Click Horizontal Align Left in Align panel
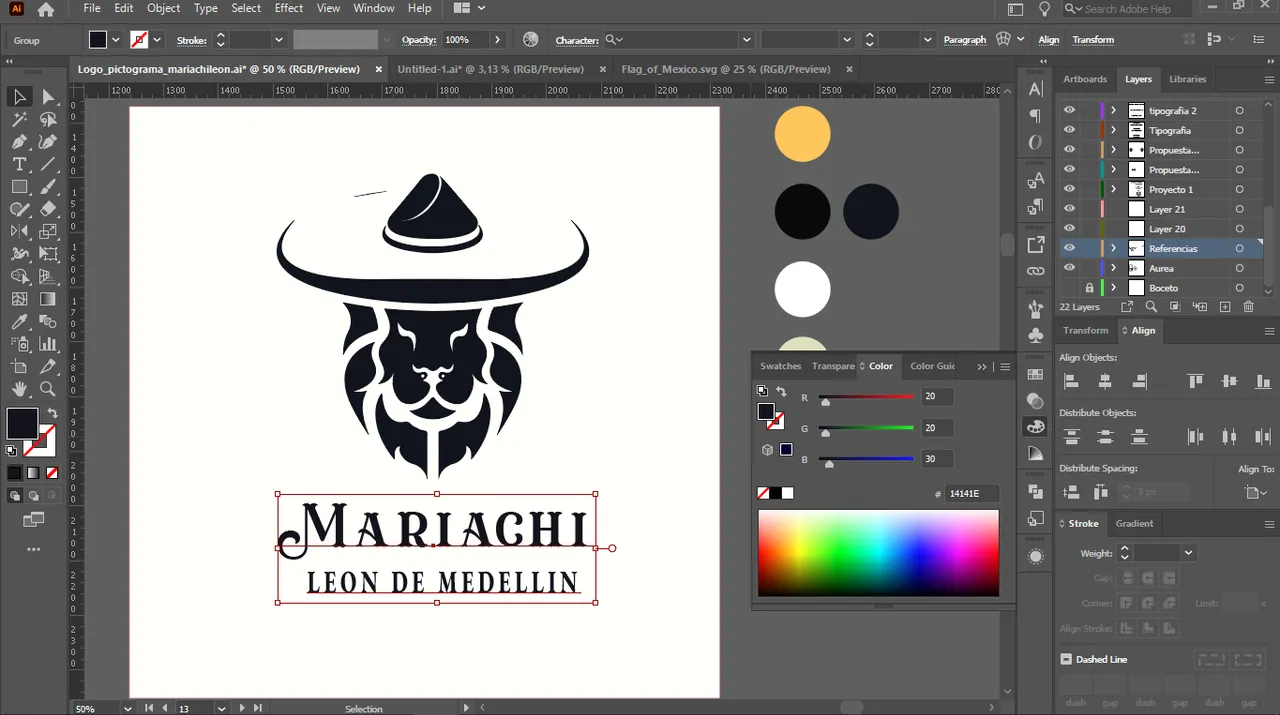 tap(1071, 381)
